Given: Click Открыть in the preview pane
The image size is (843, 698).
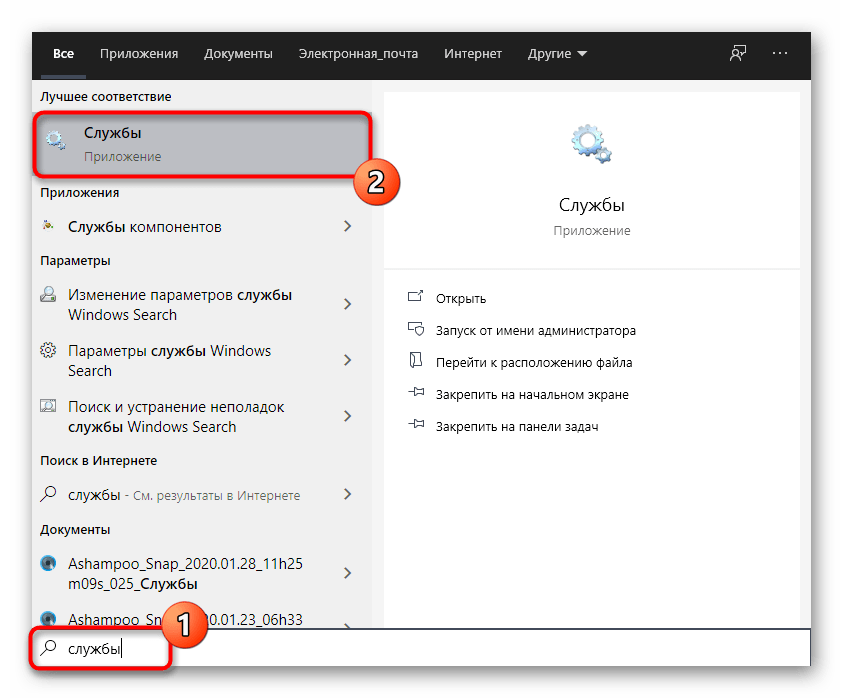Looking at the screenshot, I should click(460, 298).
